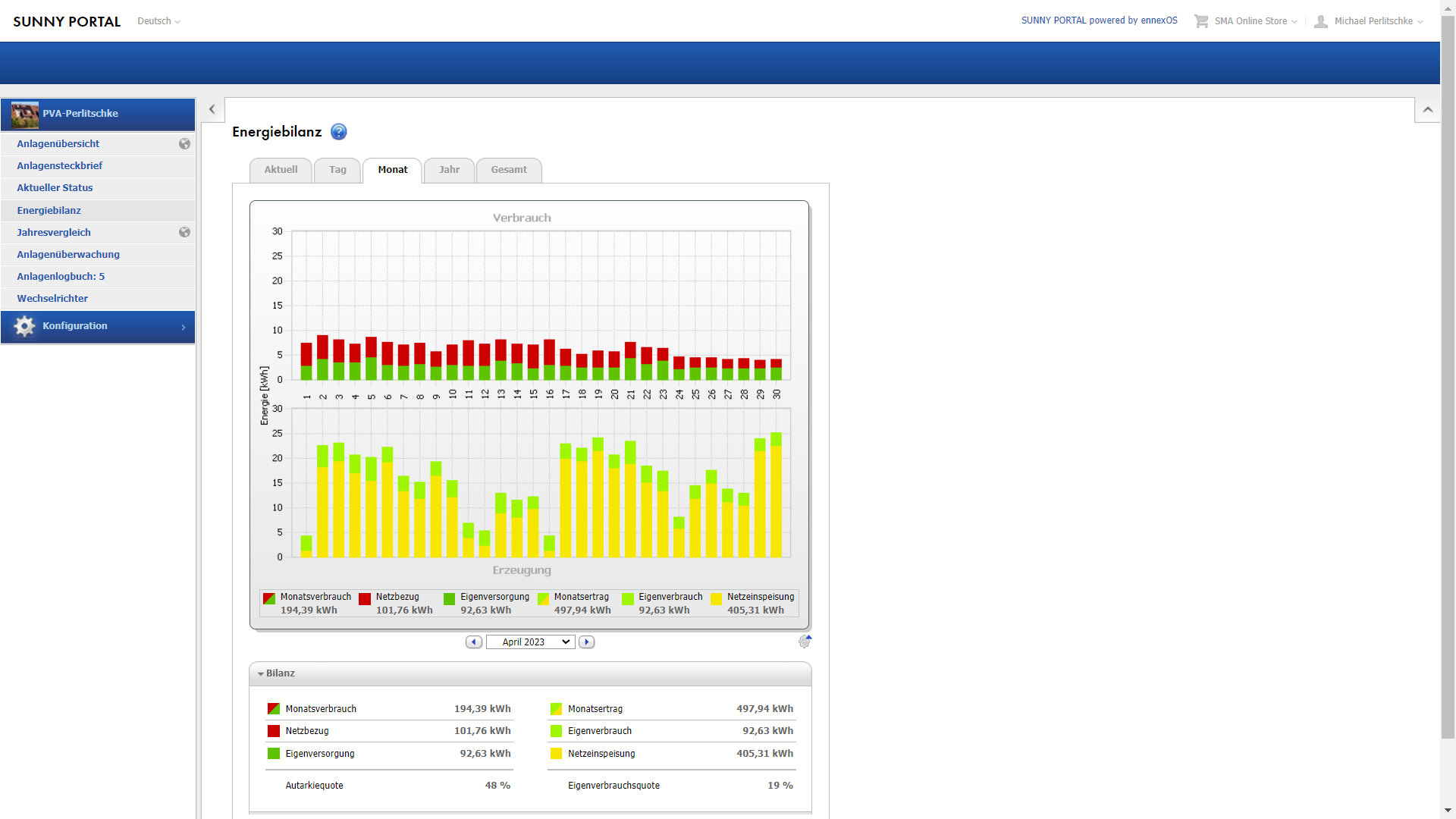
Task: Click the globe icon beside Jahresvergleich
Action: tap(184, 233)
